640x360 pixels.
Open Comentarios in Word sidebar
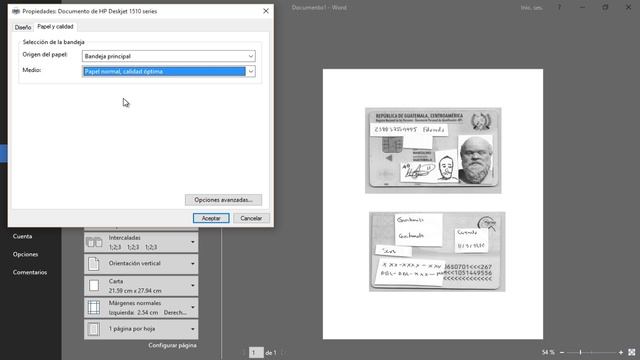[x=30, y=272]
